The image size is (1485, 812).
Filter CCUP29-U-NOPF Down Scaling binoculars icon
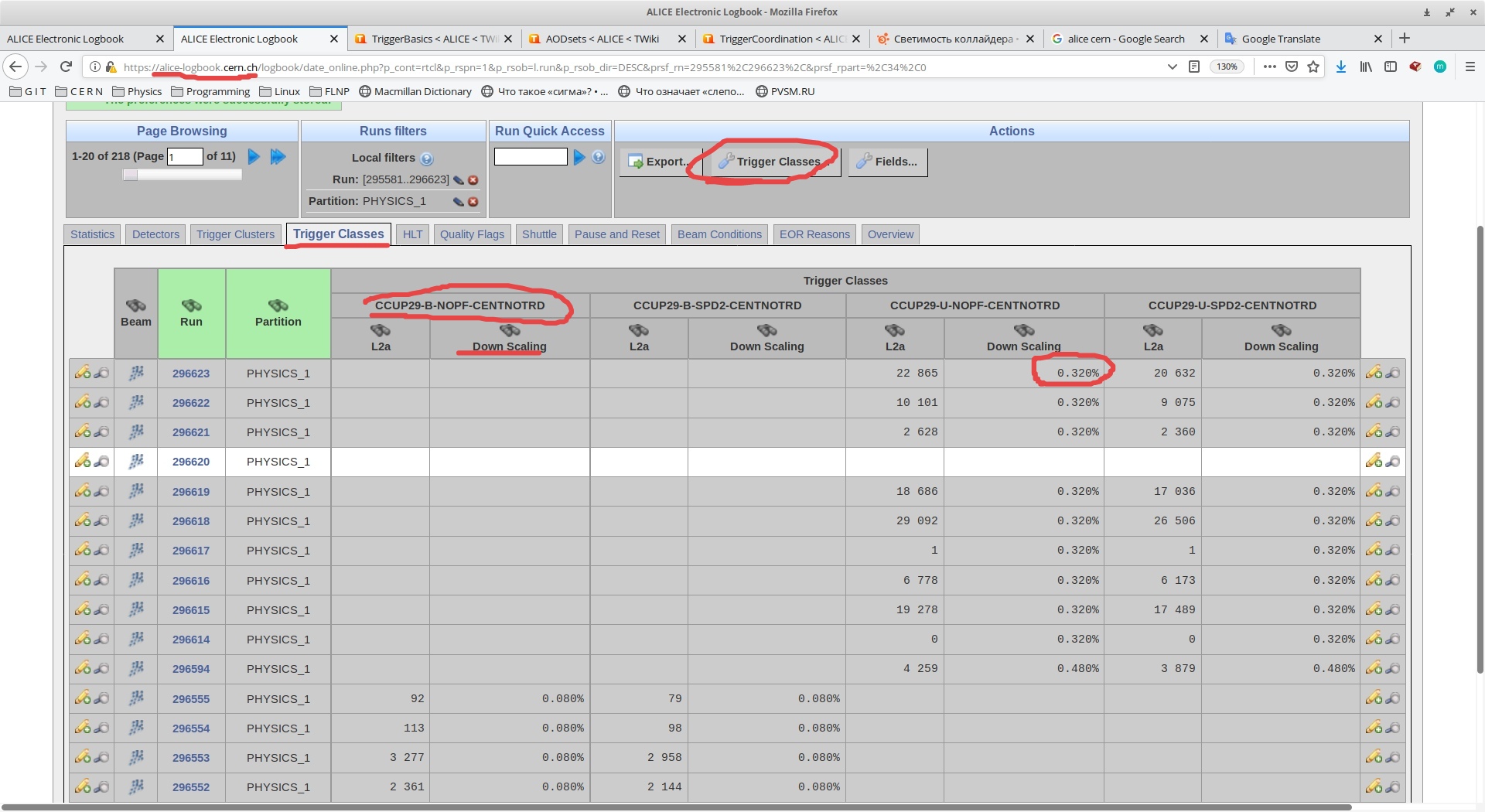click(1024, 330)
